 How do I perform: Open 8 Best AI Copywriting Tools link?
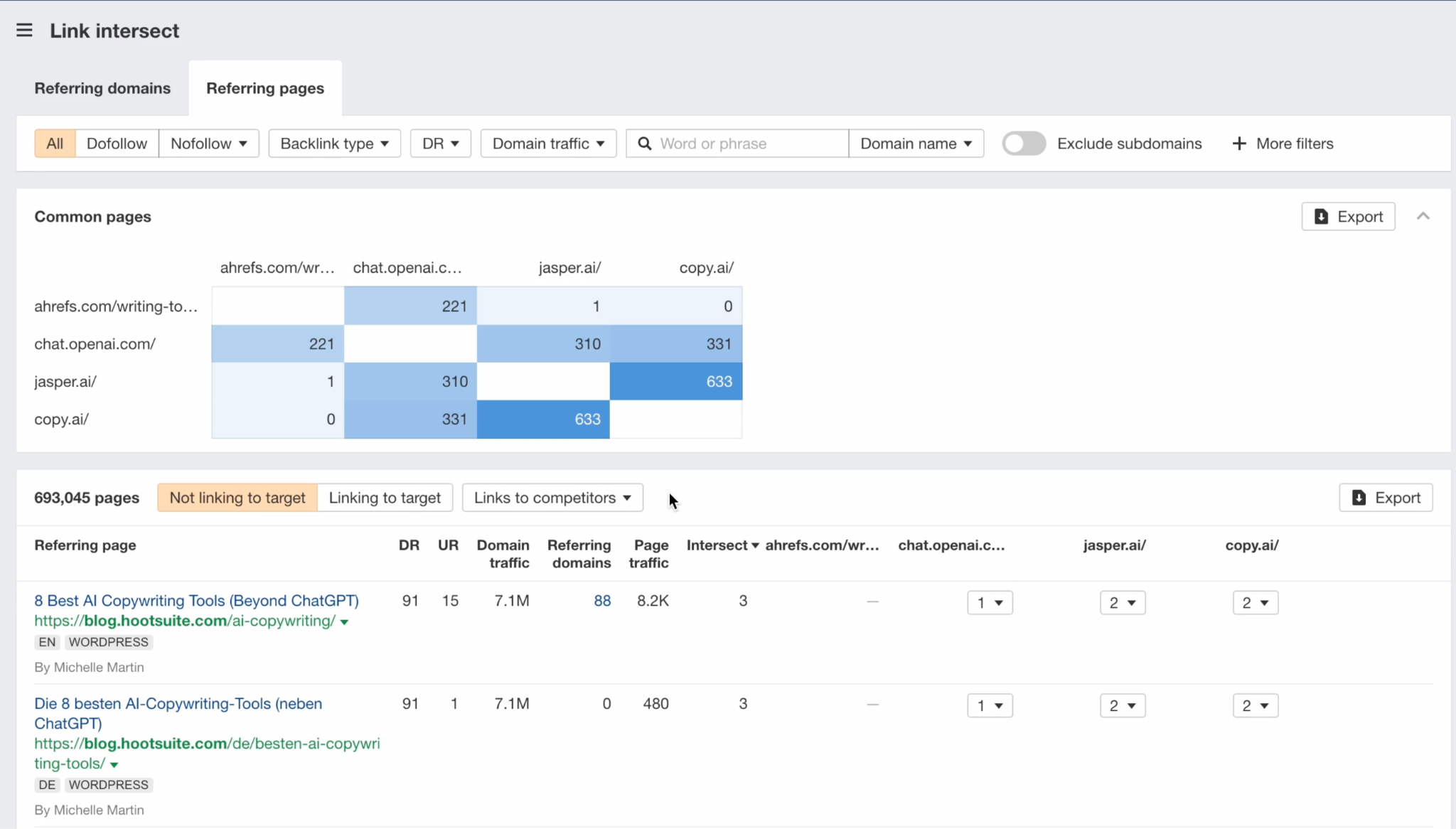coord(196,601)
